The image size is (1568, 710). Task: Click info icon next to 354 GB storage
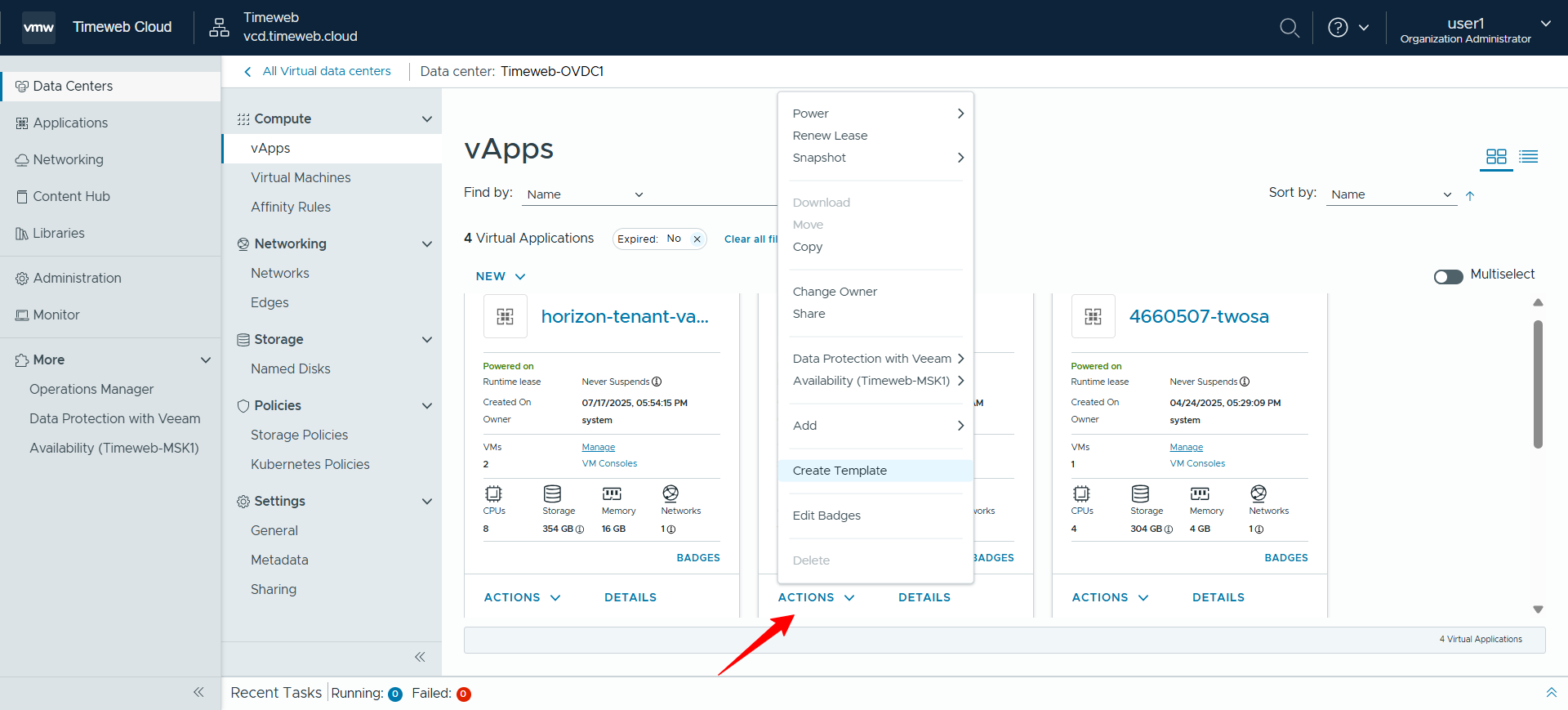point(580,529)
